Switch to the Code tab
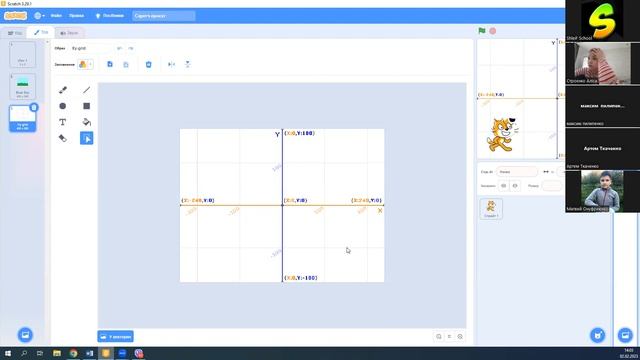The image size is (640, 360). 15,33
